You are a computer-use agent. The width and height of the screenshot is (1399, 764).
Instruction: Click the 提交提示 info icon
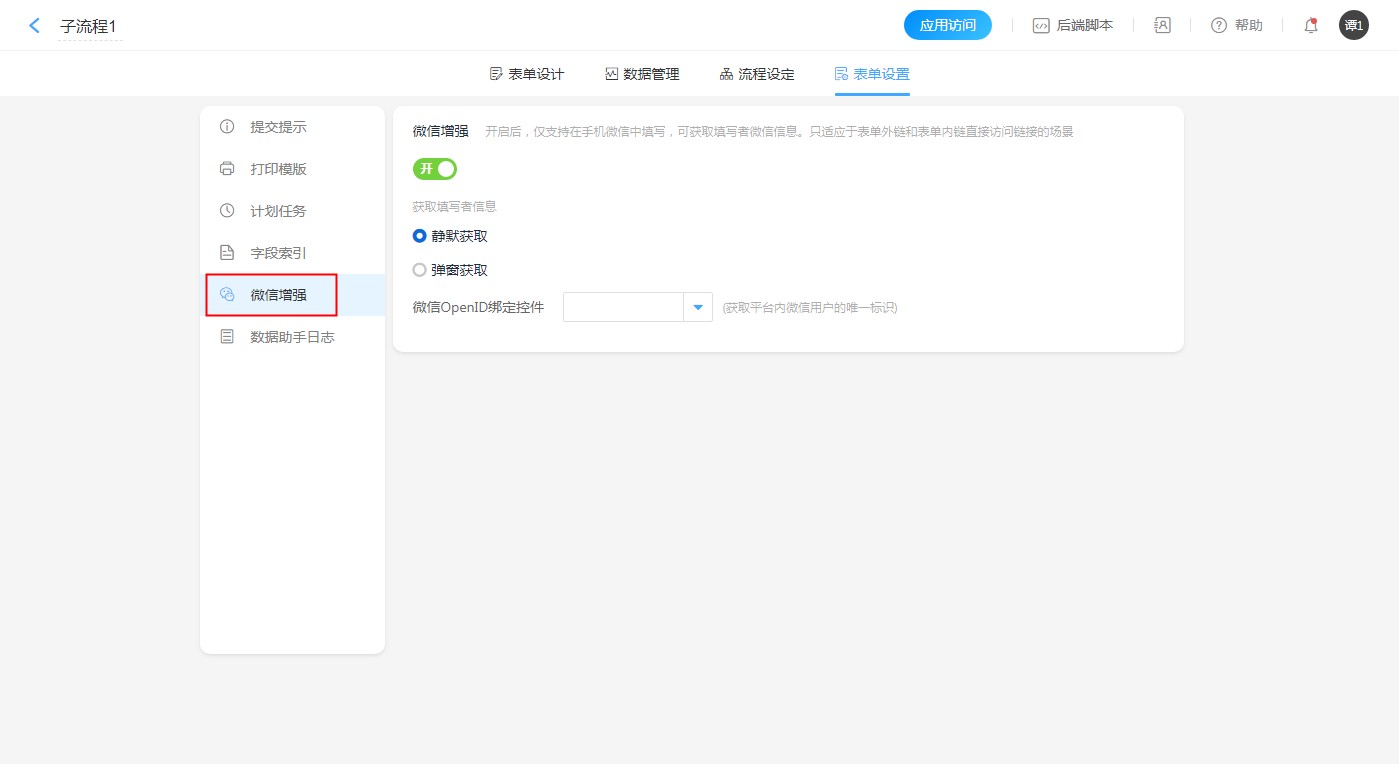[227, 127]
